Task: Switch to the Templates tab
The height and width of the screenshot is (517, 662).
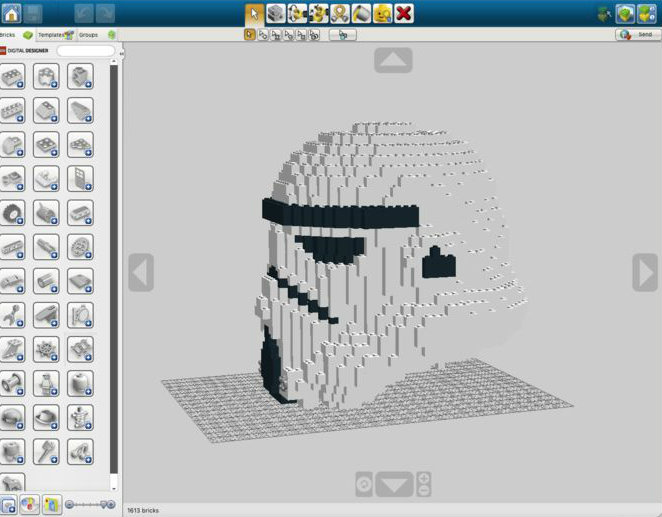Action: tap(56, 35)
